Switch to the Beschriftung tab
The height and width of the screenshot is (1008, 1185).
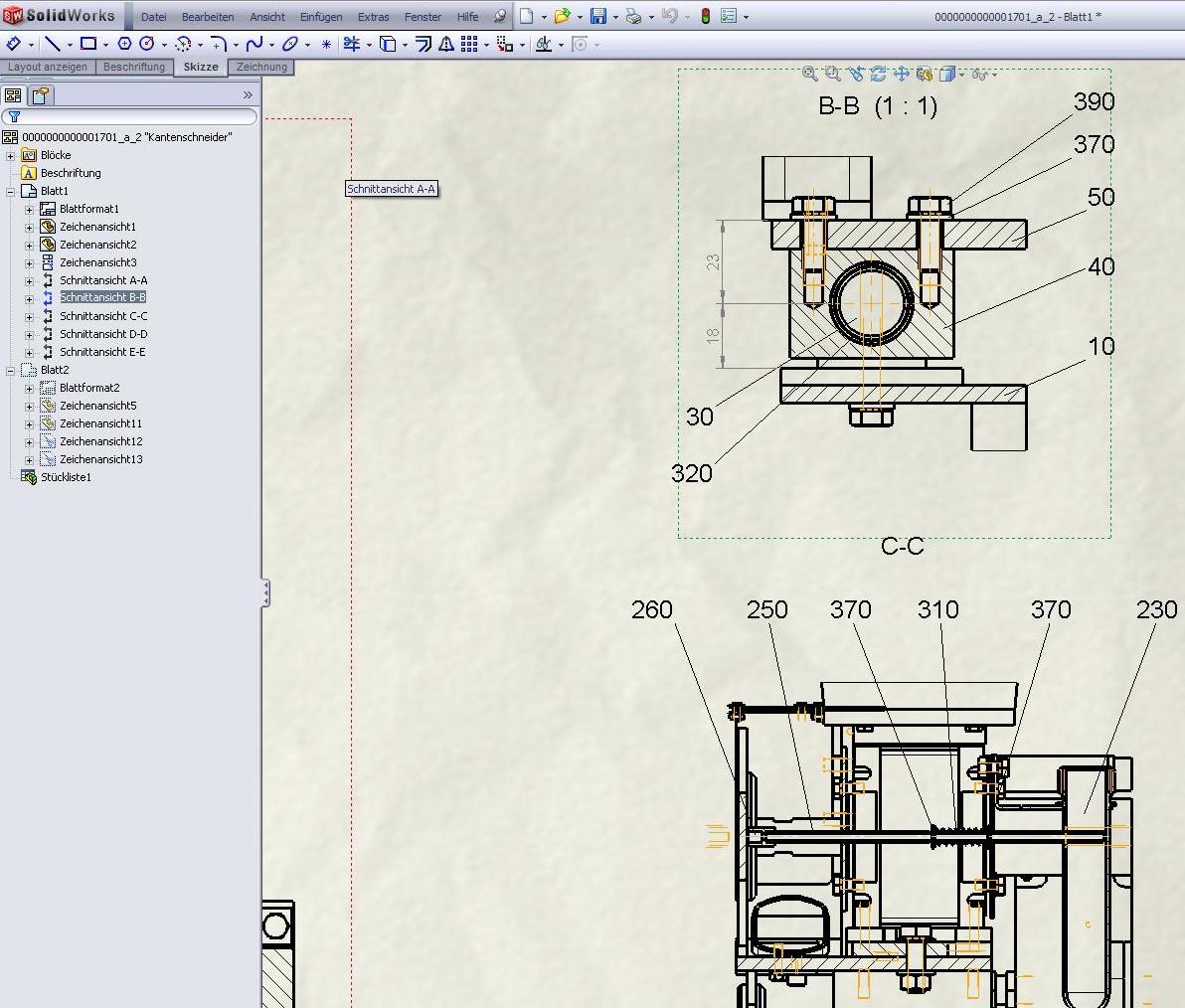pyautogui.click(x=134, y=68)
